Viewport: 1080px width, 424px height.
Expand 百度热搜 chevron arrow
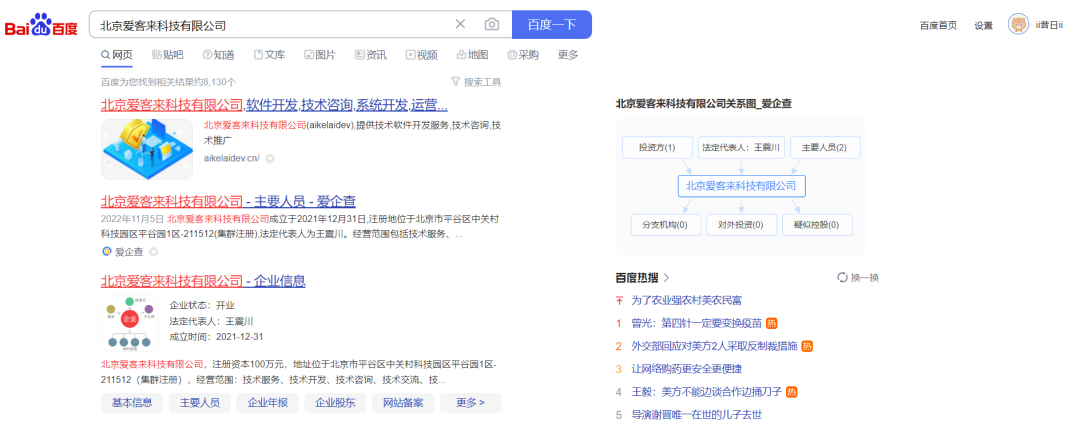(665, 278)
